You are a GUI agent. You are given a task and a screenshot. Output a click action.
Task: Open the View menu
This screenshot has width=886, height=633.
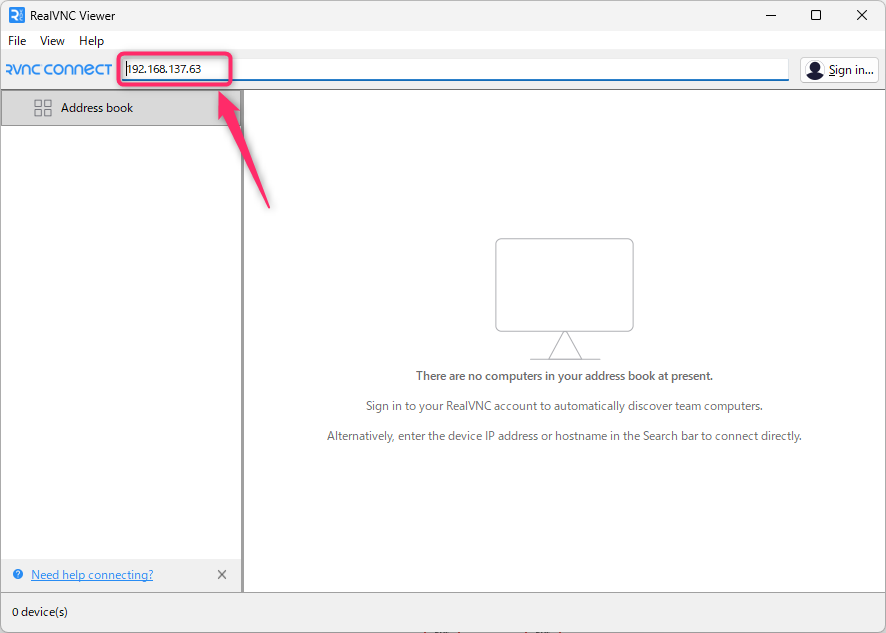click(x=52, y=41)
